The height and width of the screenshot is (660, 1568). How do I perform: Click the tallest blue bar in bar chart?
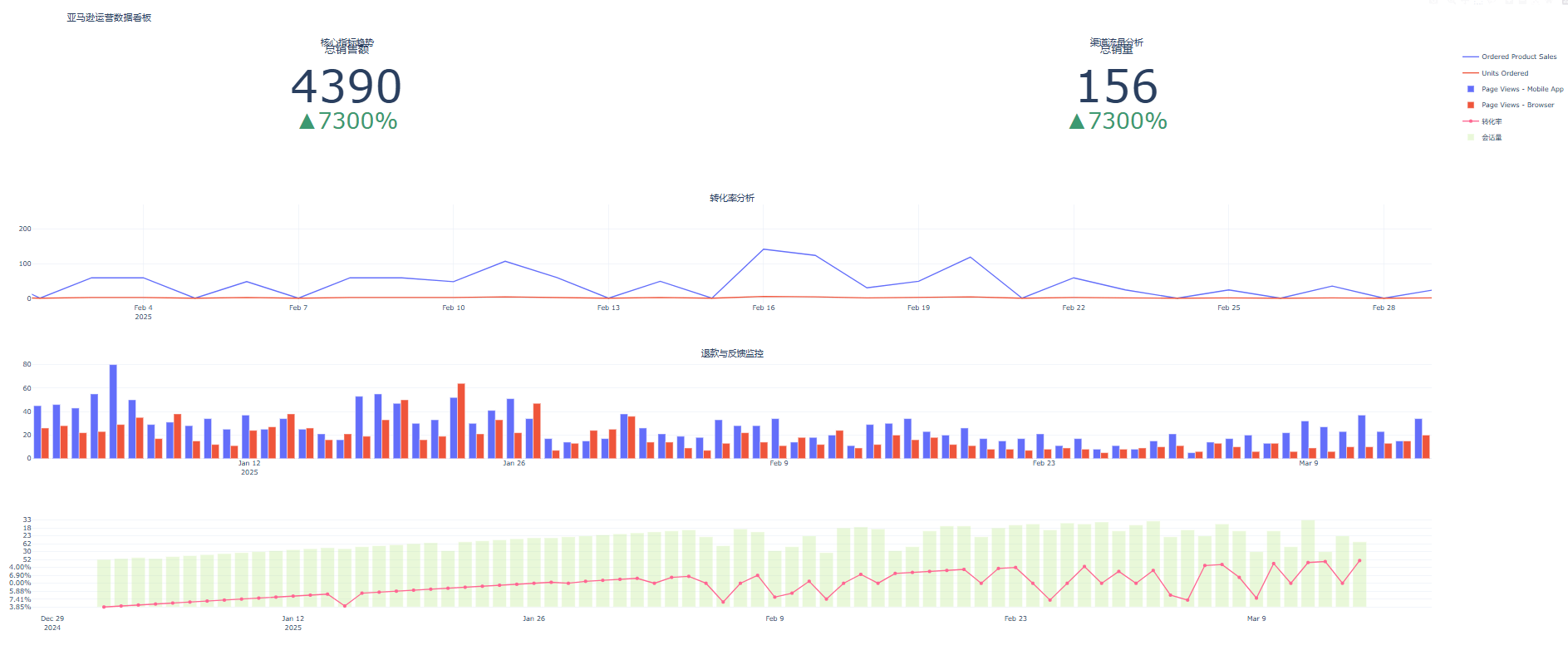[113, 411]
